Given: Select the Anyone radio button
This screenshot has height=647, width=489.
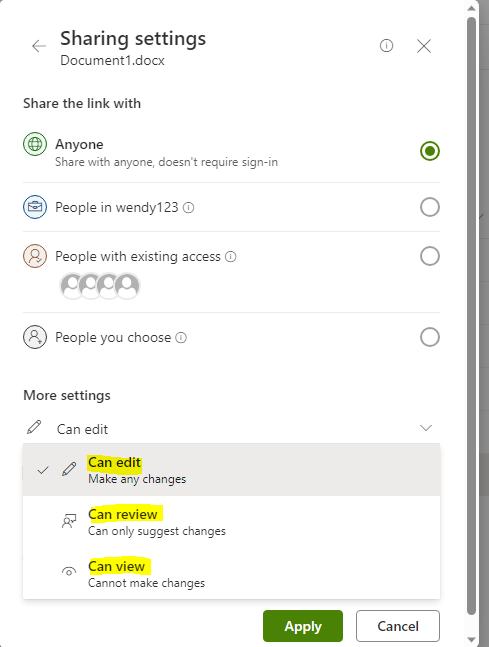Looking at the screenshot, I should [x=430, y=151].
